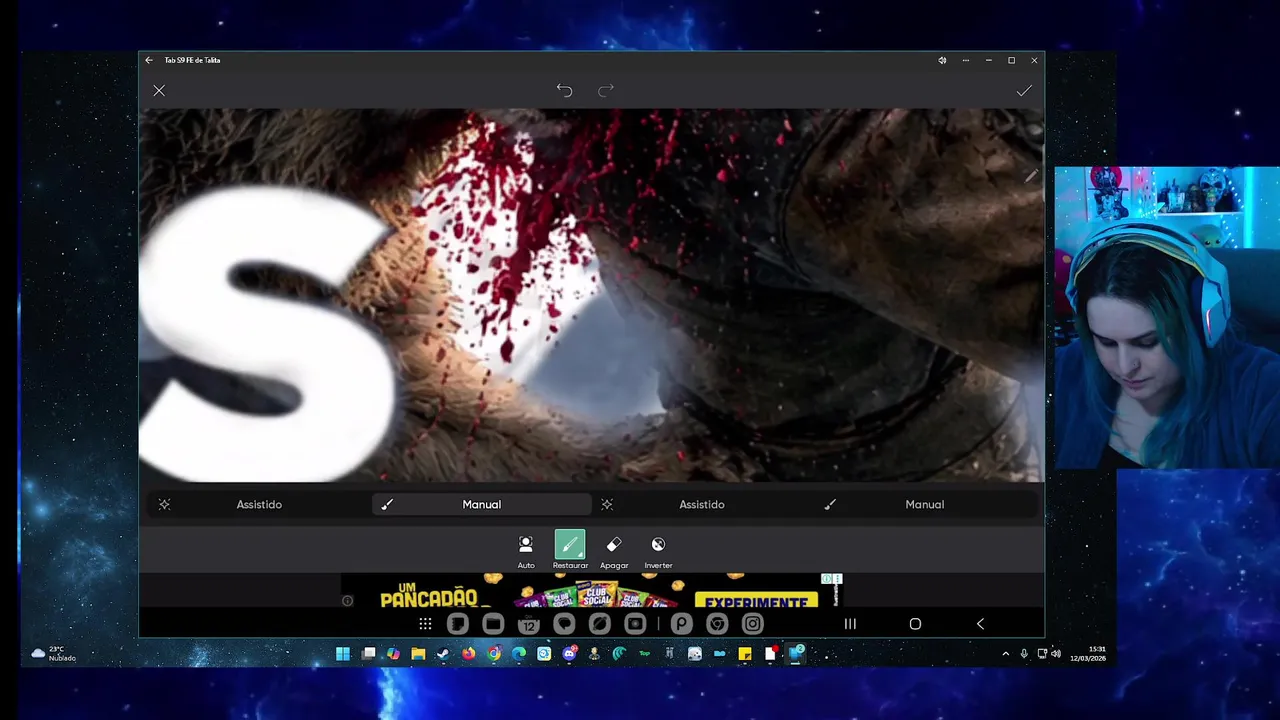Open the volume control in tray

coord(1056,654)
